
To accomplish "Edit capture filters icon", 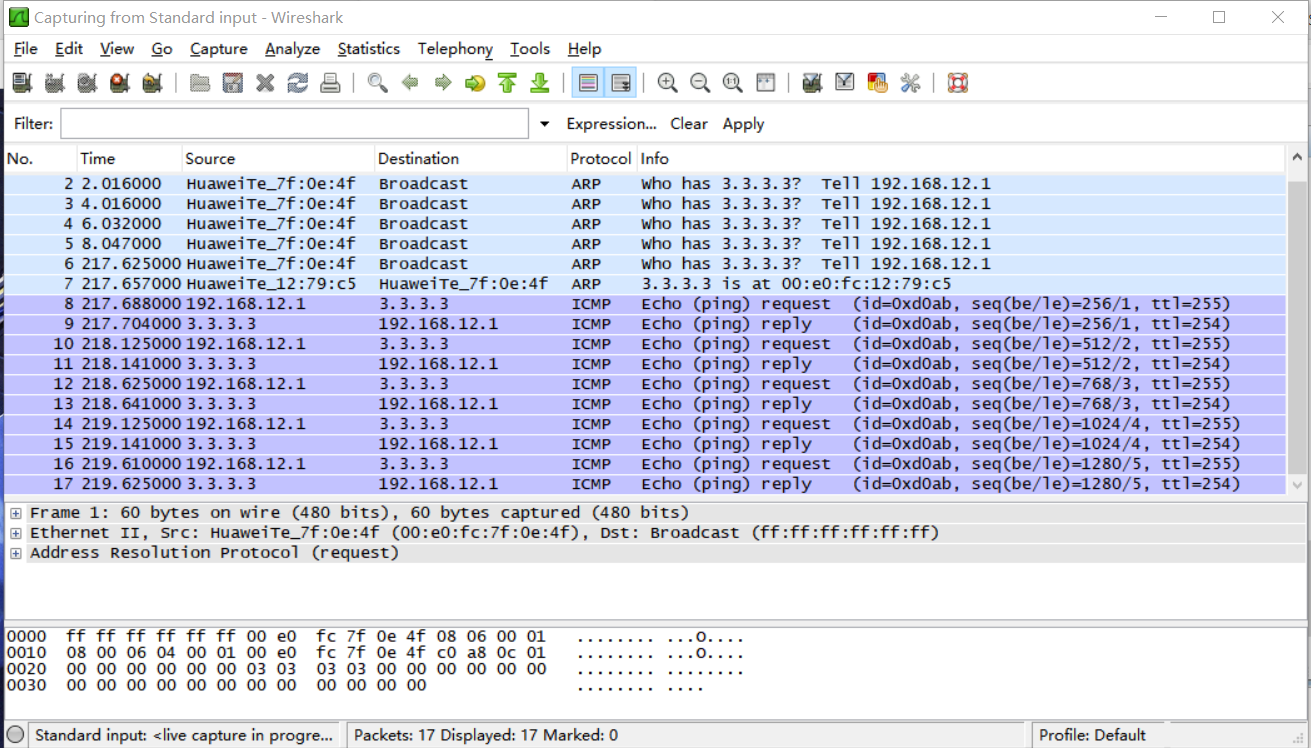I will (x=812, y=83).
